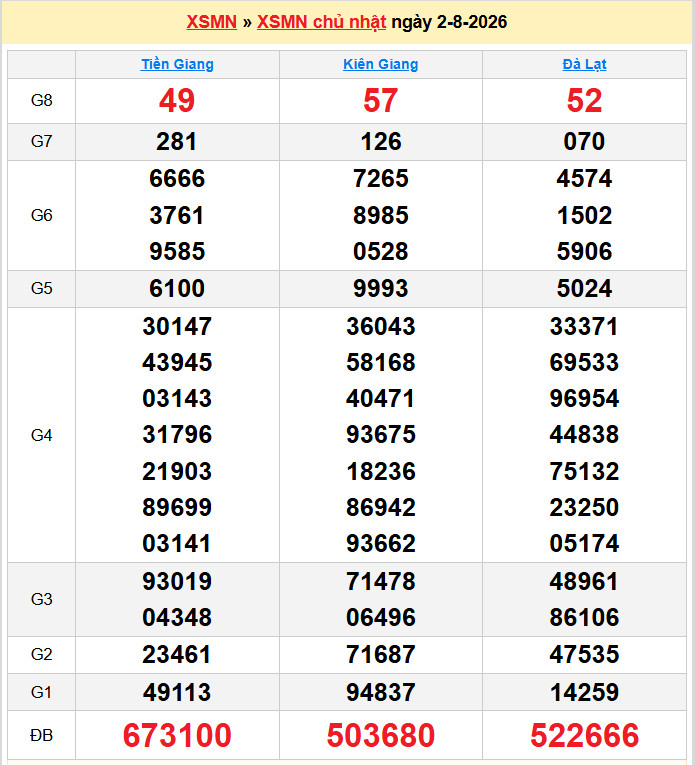Select the G1 row label
Viewport: 695px width, 765px height.
(41, 692)
